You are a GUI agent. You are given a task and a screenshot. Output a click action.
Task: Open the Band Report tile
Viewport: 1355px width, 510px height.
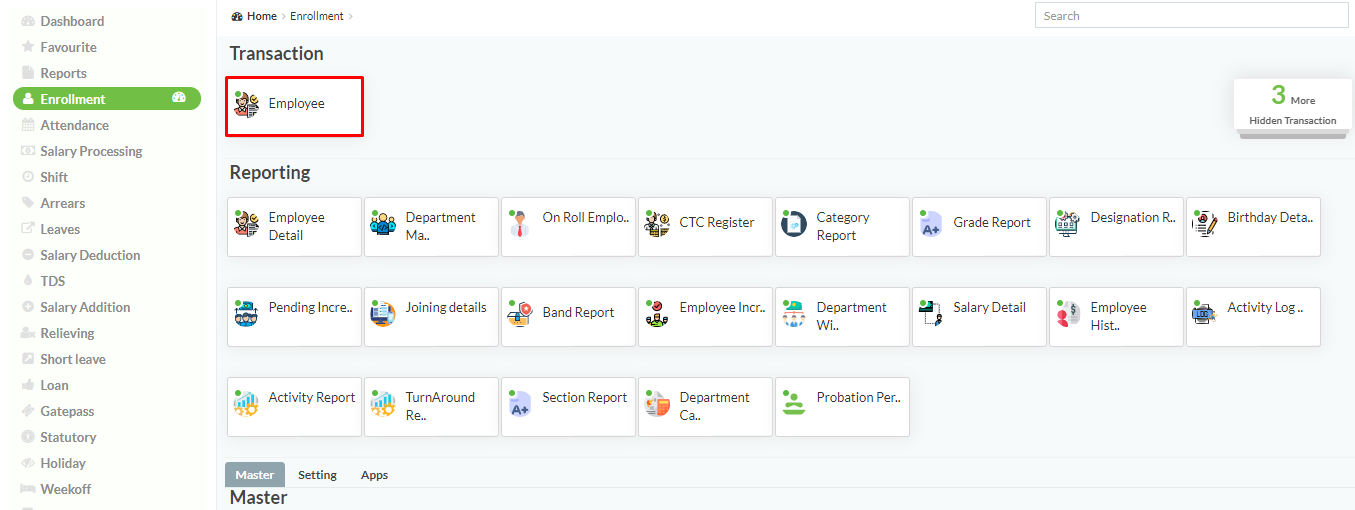[568, 317]
